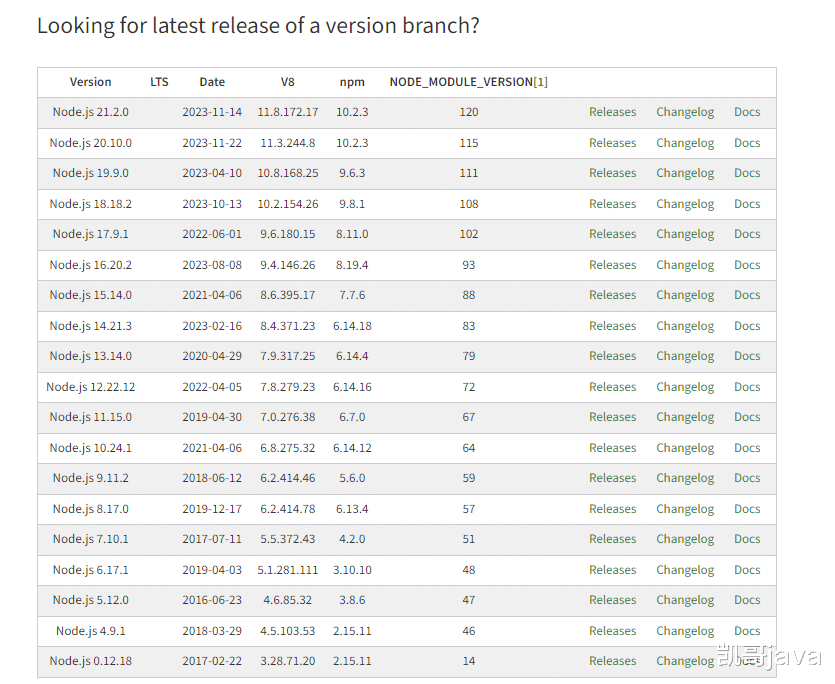Open Docs for Node.js 21.2.0

pyautogui.click(x=747, y=112)
